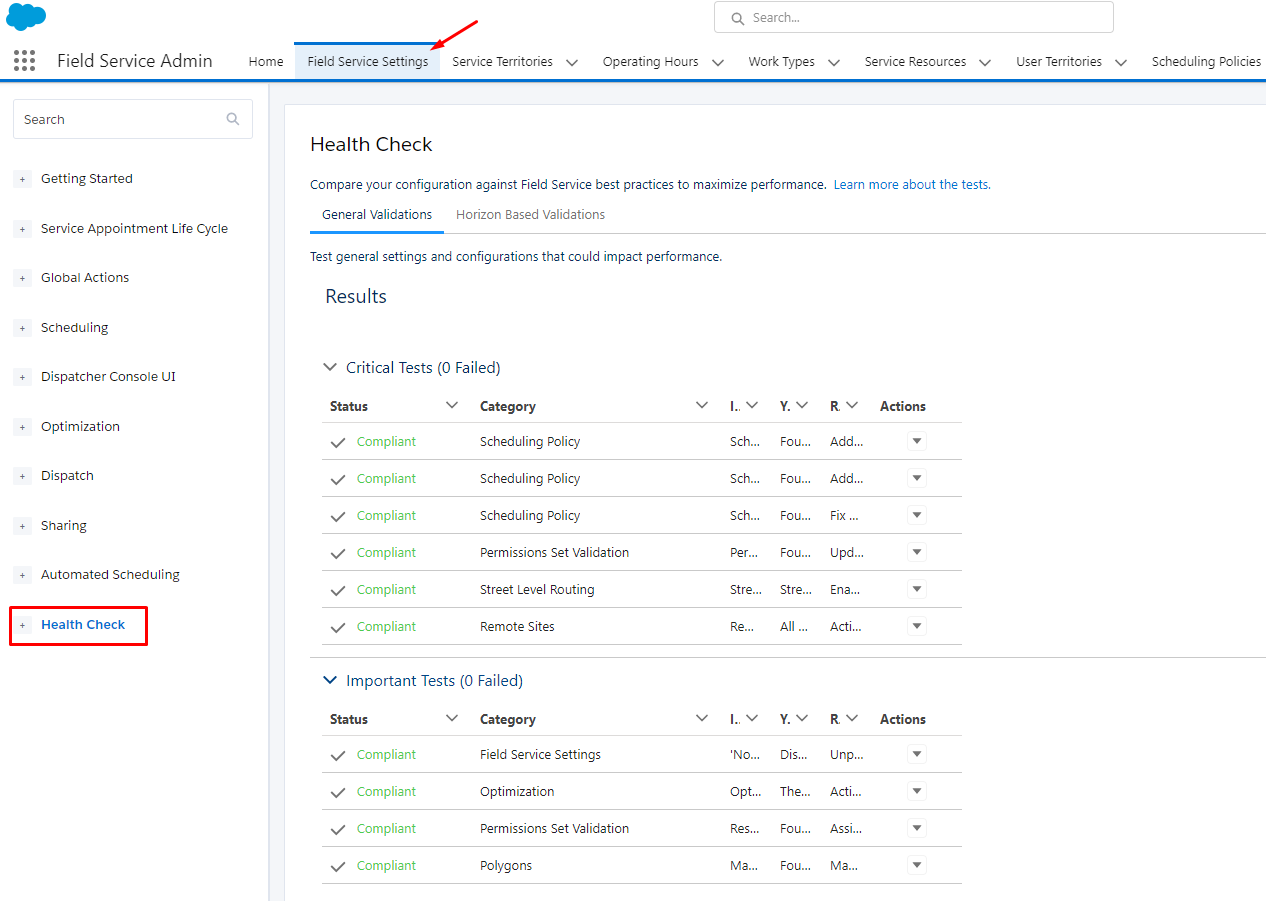
Task: Expand Sharing plus icon
Action: click(x=22, y=526)
